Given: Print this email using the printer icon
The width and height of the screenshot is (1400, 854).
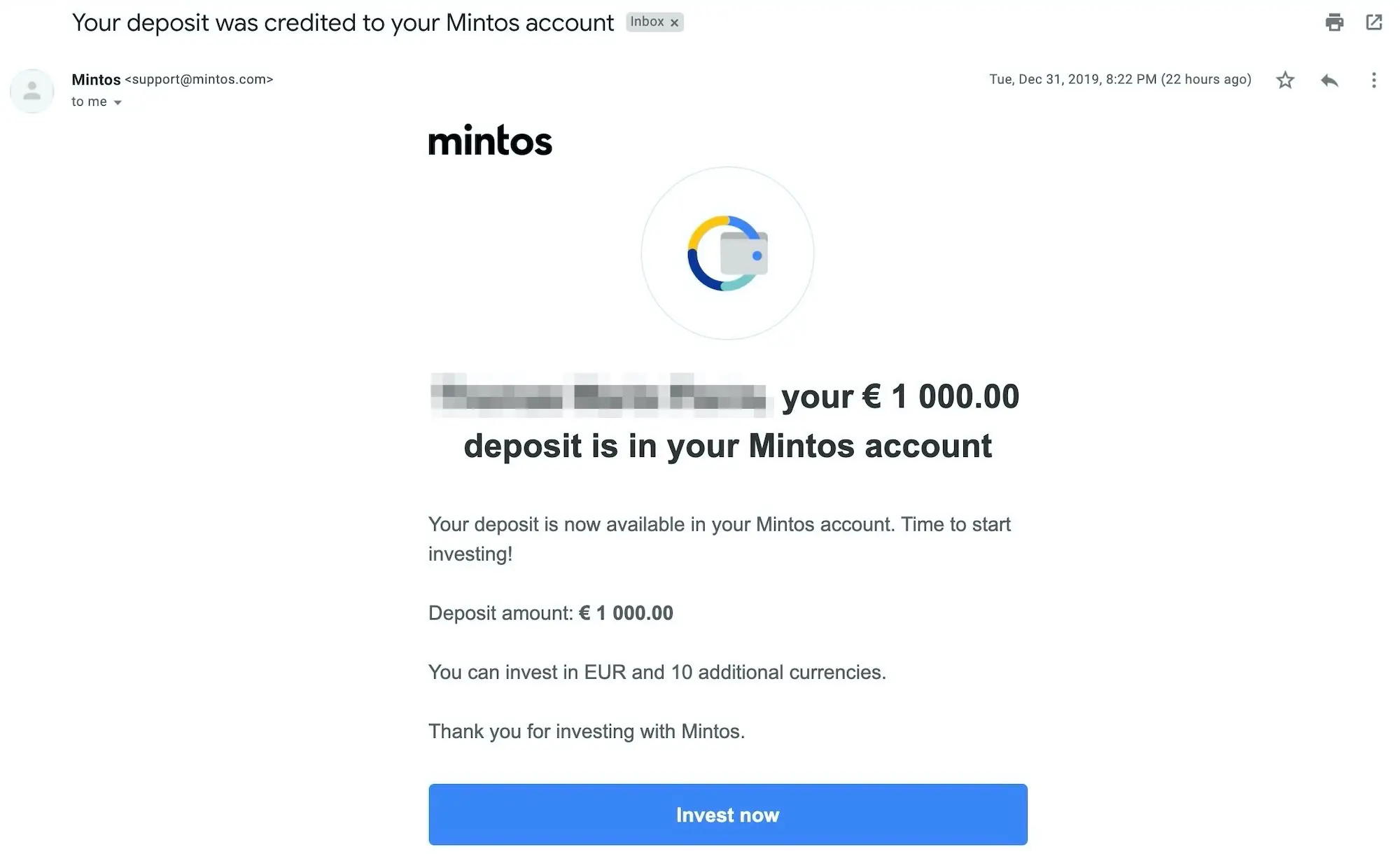Looking at the screenshot, I should pos(1334,22).
